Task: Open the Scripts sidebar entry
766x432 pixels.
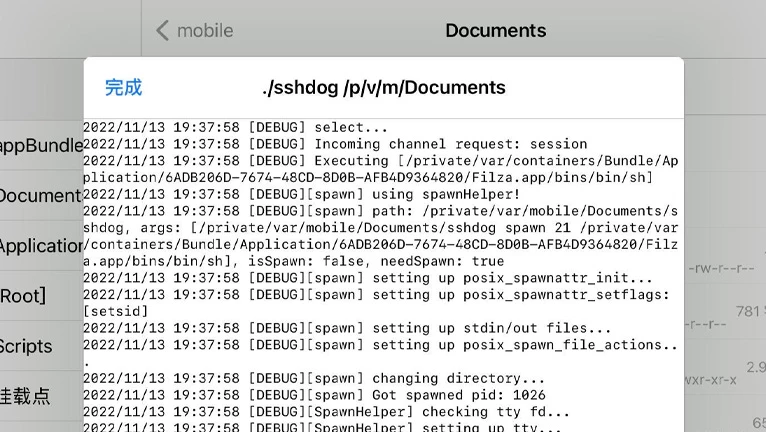Action: click(42, 346)
